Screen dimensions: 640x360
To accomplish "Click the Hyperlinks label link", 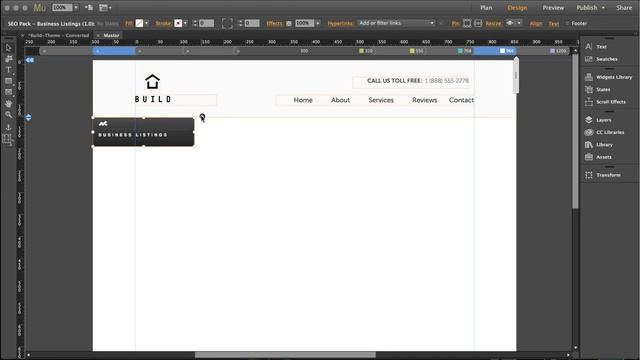I will click(340, 24).
